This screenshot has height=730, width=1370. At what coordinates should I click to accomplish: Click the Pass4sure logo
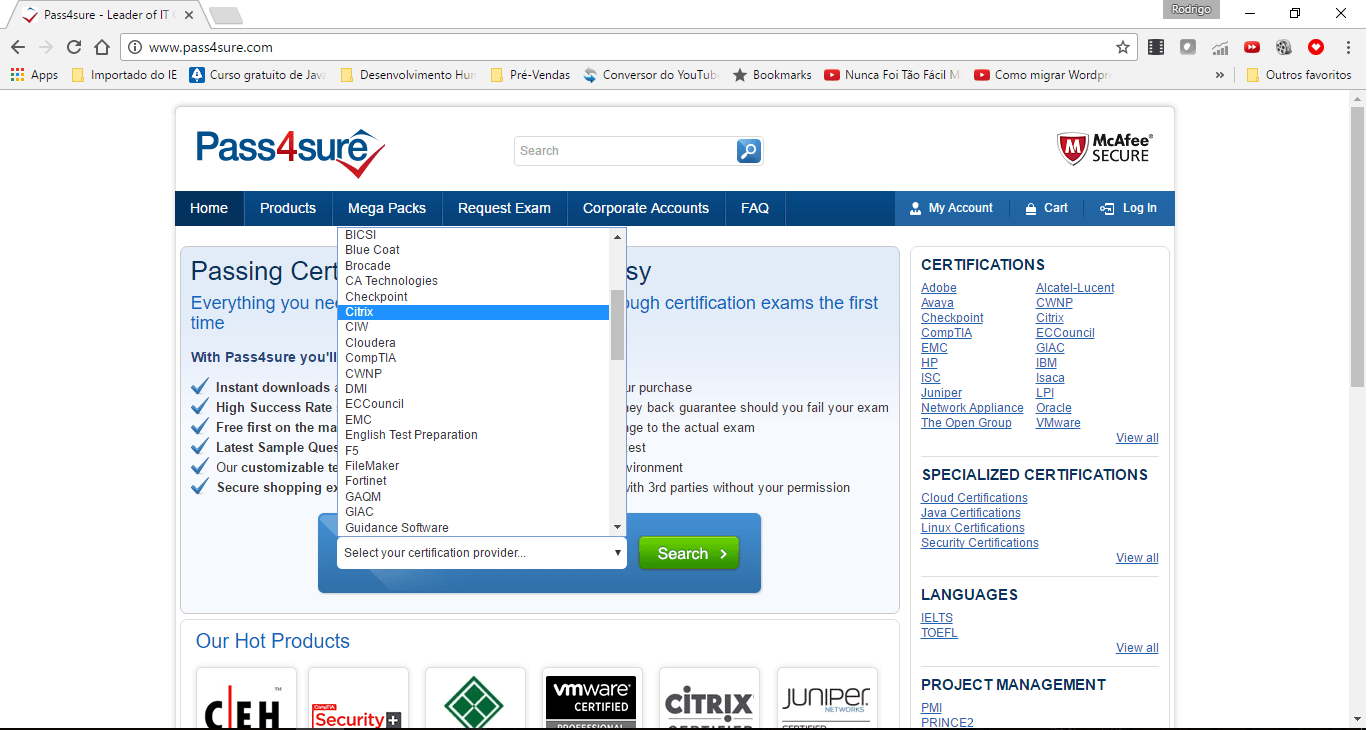point(290,152)
